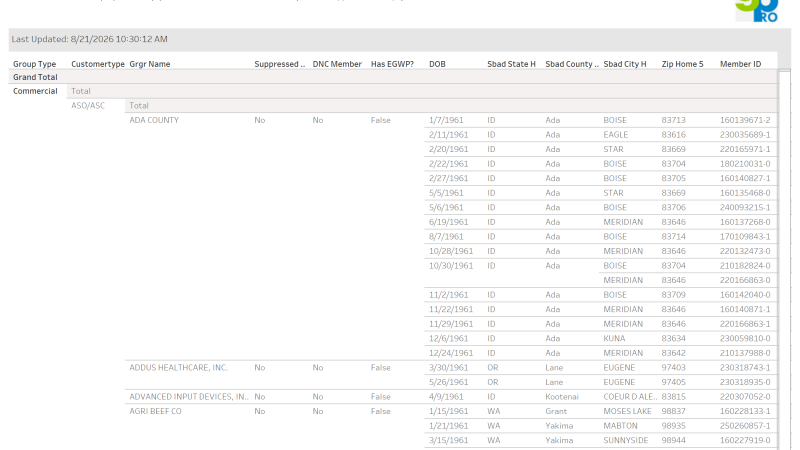
Task: Click the Sbad City H column header
Action: (624, 64)
